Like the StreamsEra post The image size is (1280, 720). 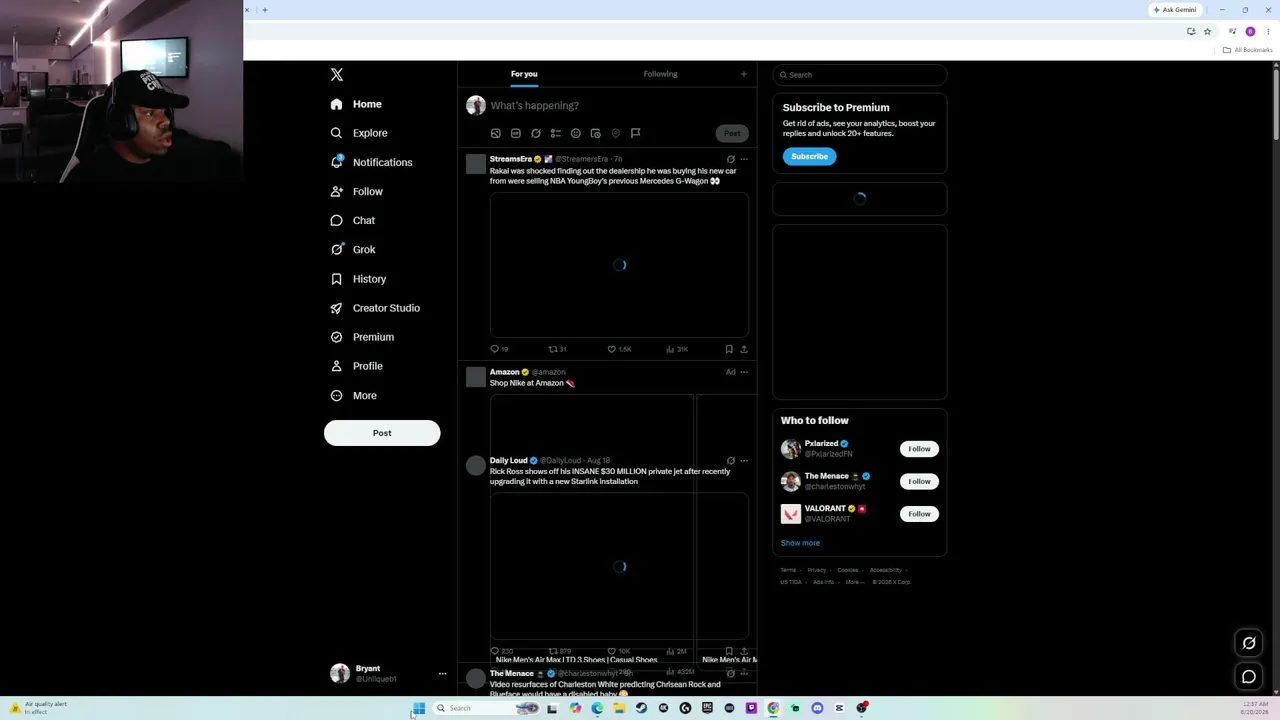619,349
